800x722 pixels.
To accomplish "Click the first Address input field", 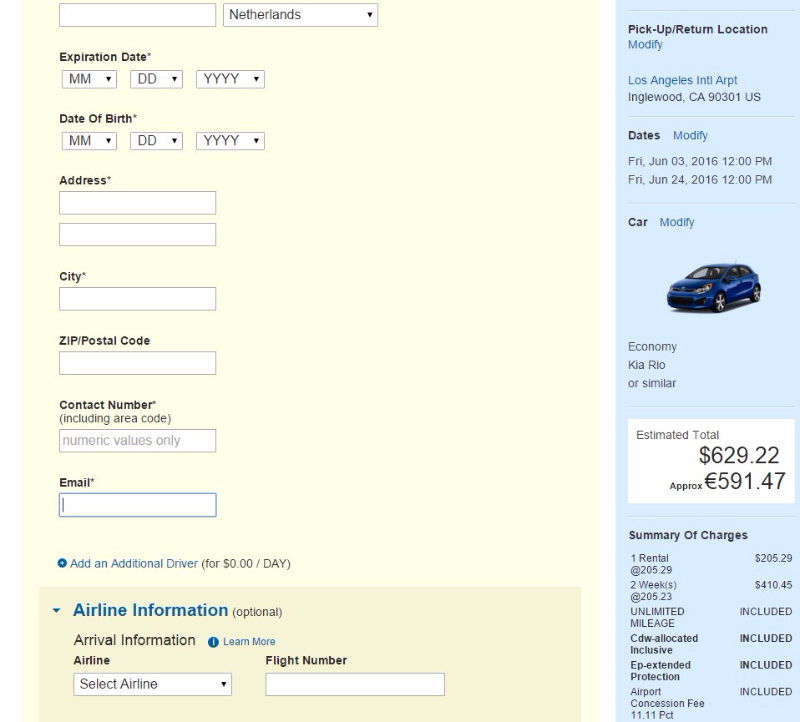I will 137,203.
